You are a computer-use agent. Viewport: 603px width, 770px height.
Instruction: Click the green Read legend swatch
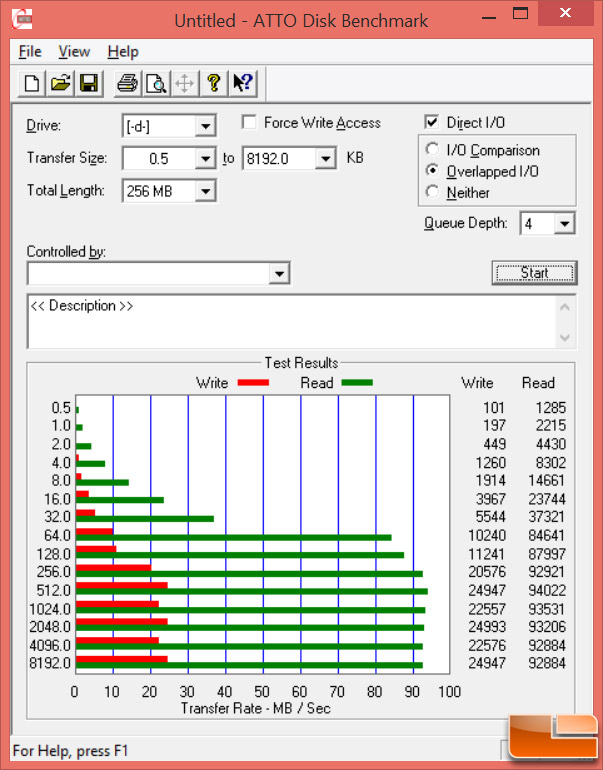pyautogui.click(x=357, y=383)
